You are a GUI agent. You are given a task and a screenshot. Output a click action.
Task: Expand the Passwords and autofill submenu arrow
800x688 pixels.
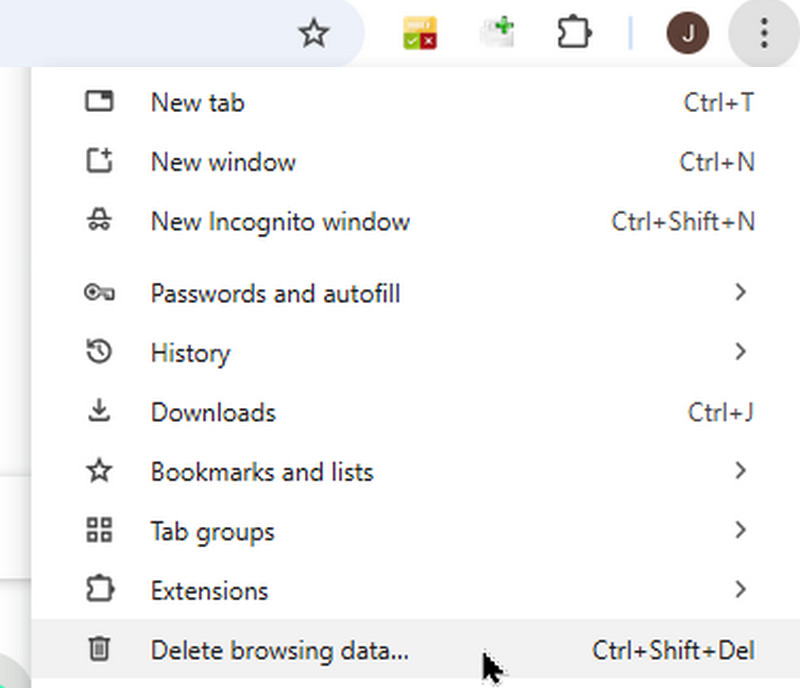[x=740, y=293]
